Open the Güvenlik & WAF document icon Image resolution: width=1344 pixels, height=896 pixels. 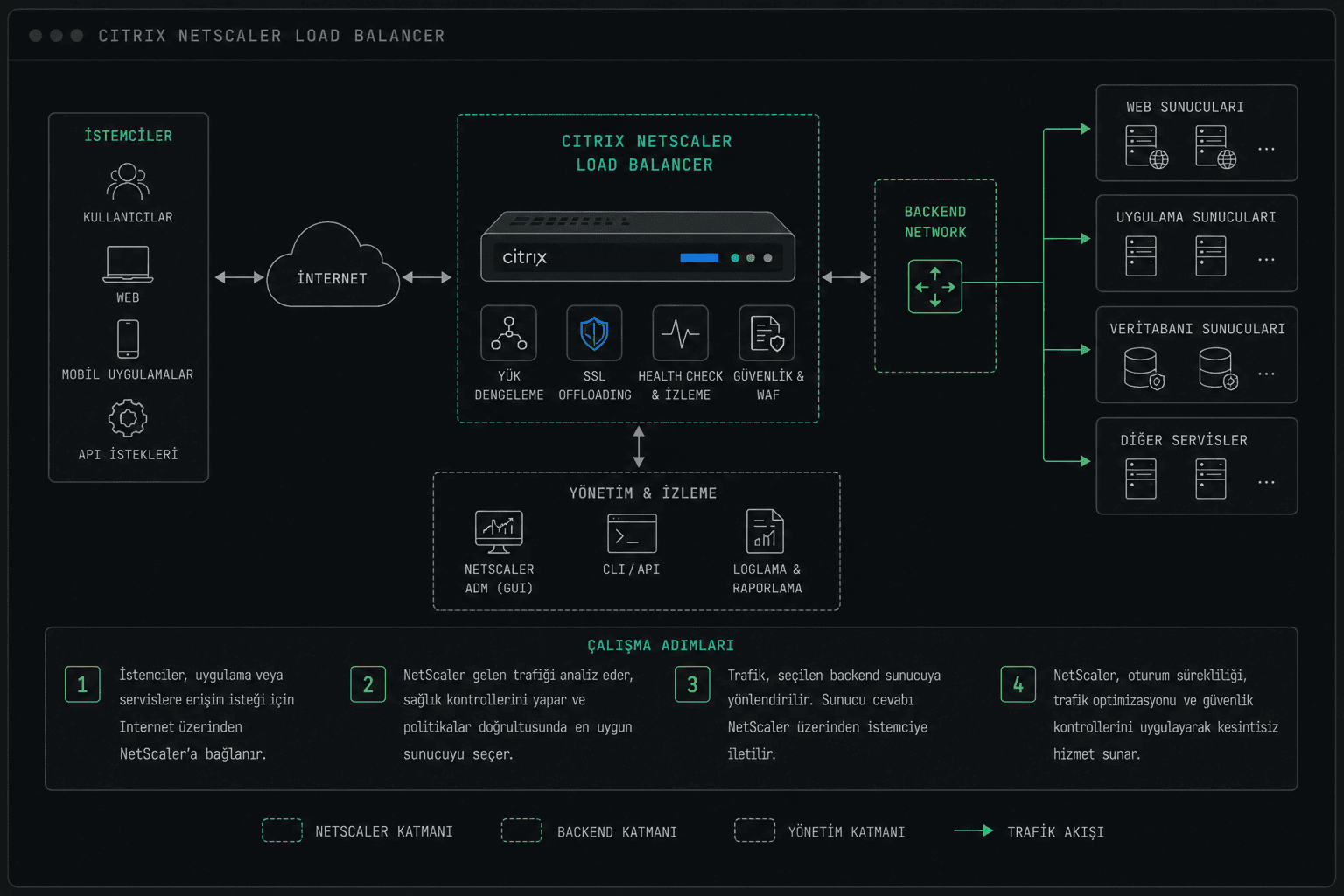(x=766, y=333)
